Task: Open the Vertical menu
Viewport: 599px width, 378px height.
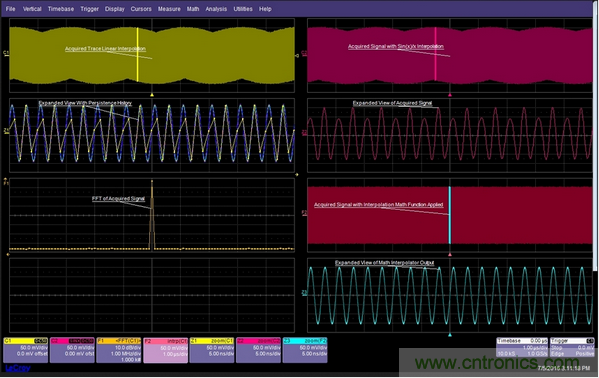Action: tap(32, 9)
